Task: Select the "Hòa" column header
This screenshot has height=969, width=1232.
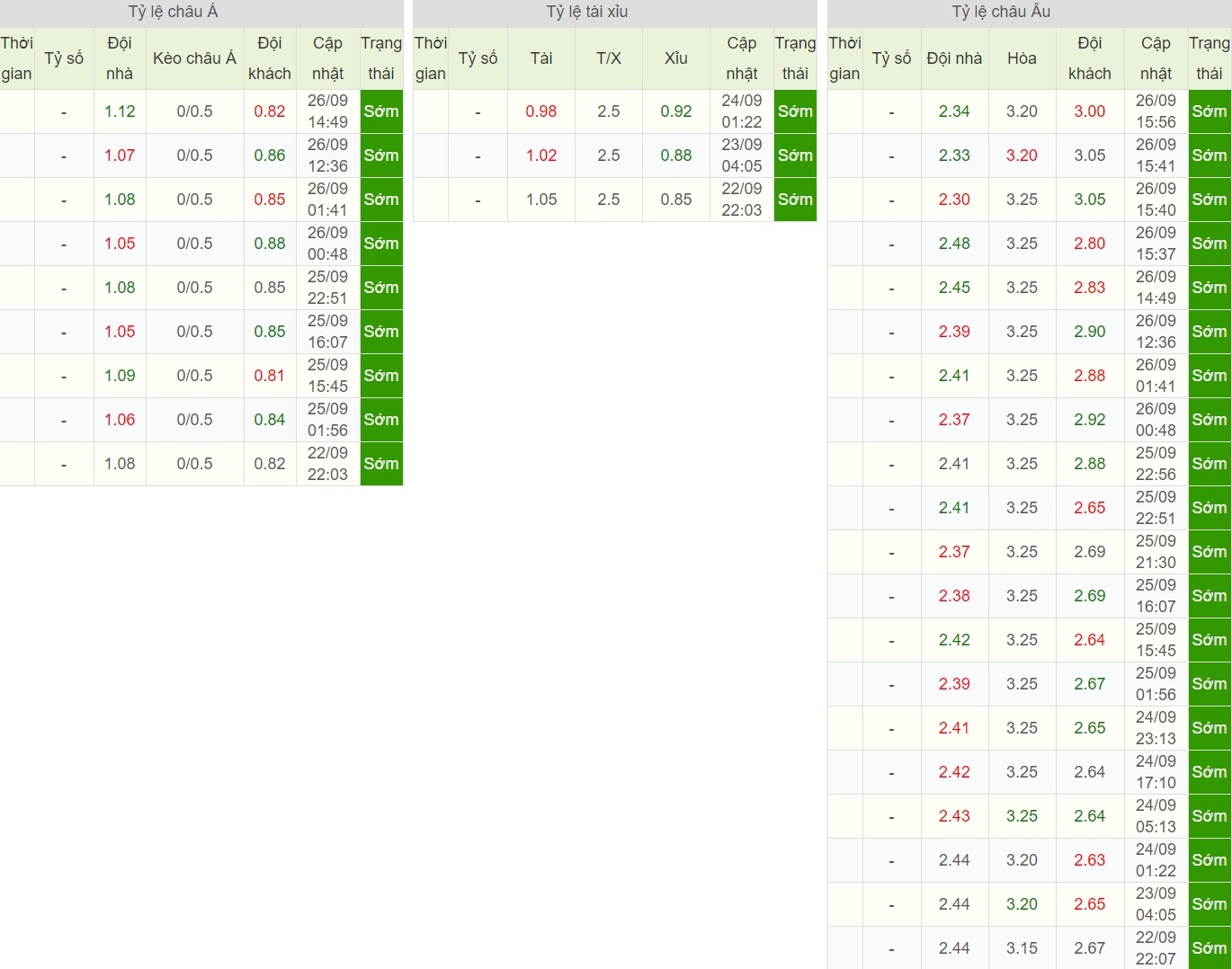Action: pyautogui.click(x=1022, y=58)
